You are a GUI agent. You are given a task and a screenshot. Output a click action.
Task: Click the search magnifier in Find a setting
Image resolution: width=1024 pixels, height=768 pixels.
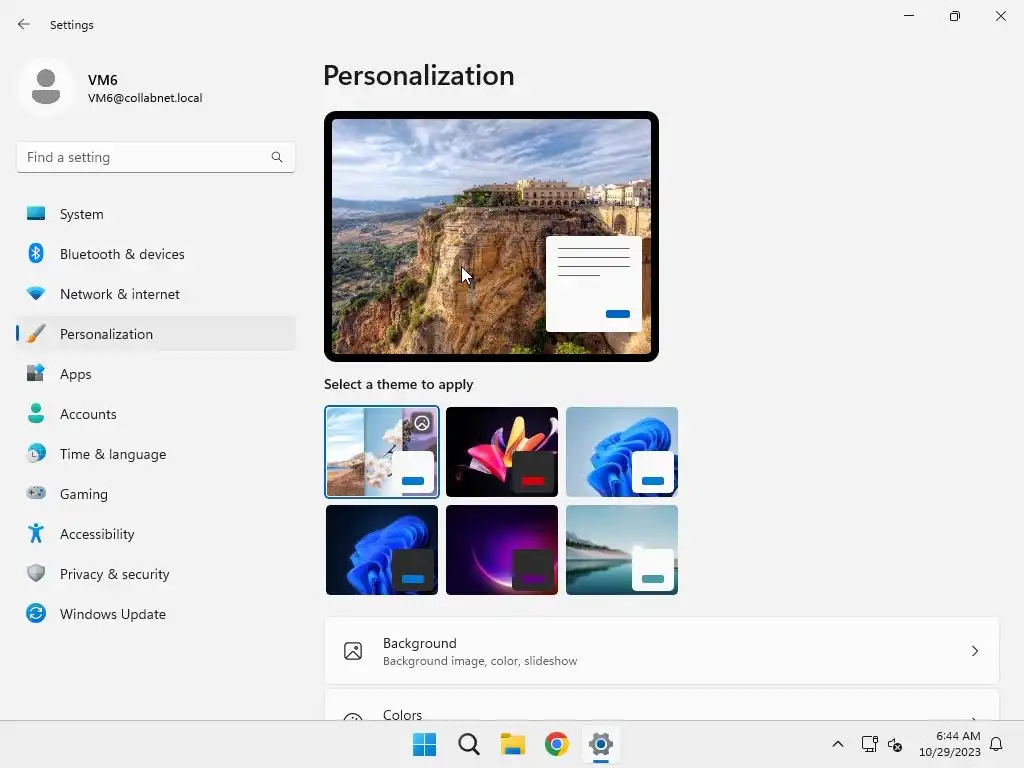pos(277,157)
